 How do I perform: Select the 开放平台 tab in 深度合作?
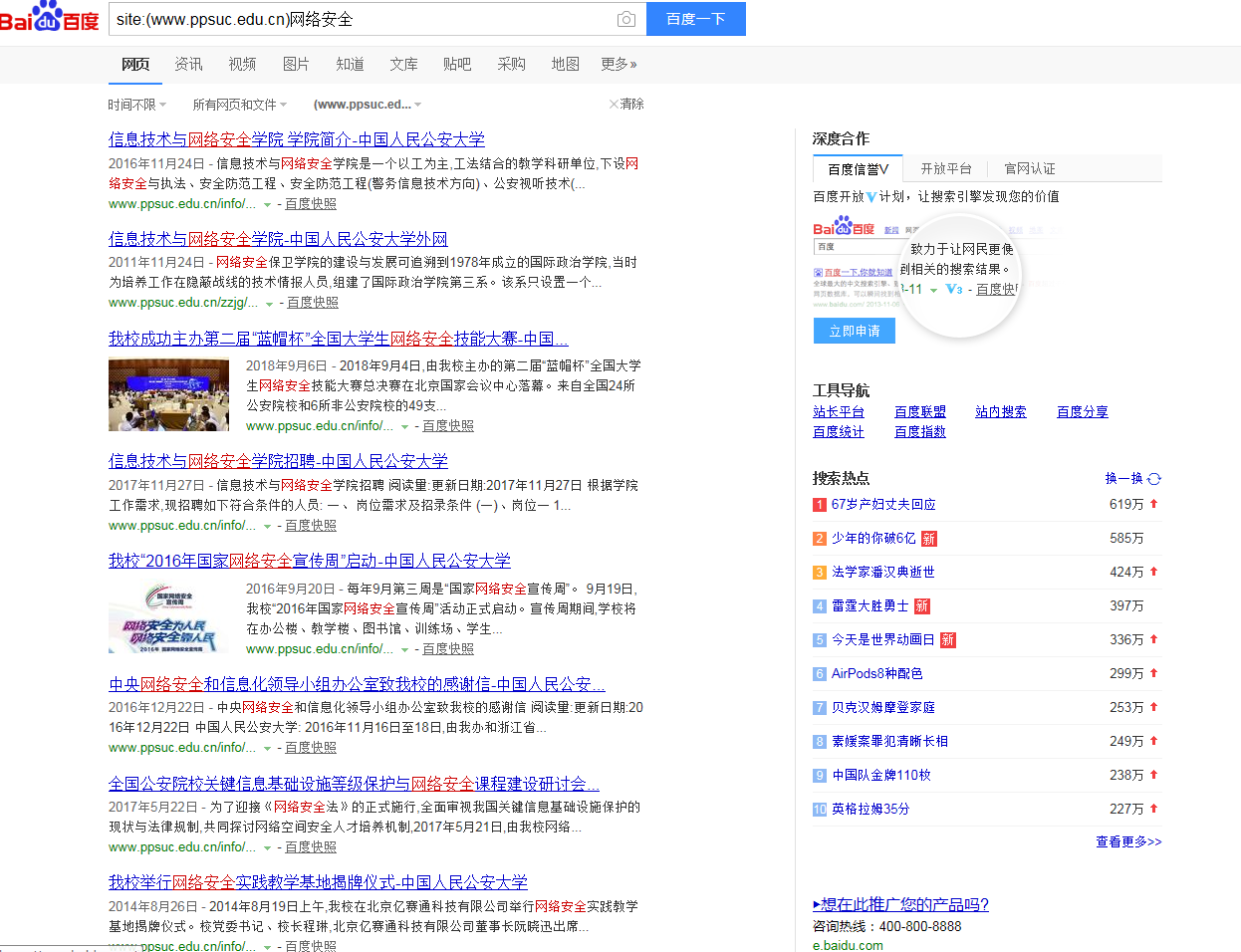tap(946, 169)
